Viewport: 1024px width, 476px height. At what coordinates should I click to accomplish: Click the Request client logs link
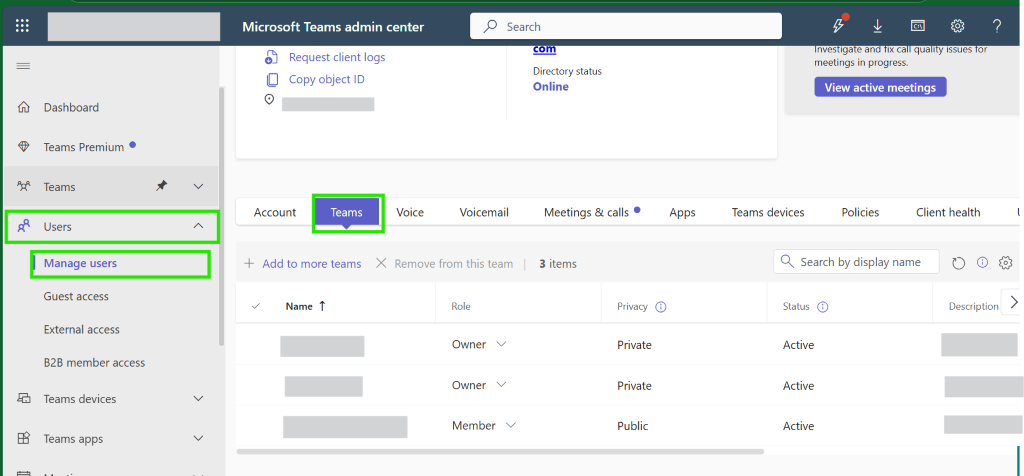[337, 57]
